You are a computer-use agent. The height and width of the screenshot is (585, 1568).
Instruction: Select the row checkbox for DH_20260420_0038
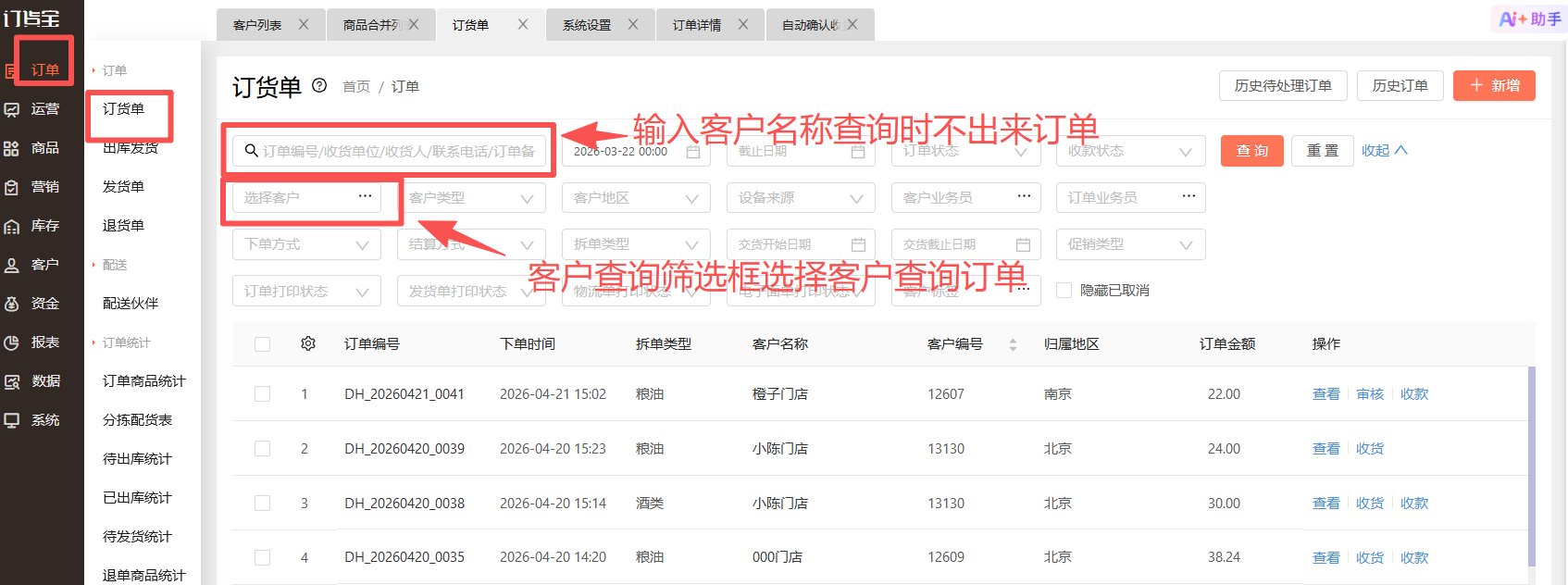[x=263, y=504]
